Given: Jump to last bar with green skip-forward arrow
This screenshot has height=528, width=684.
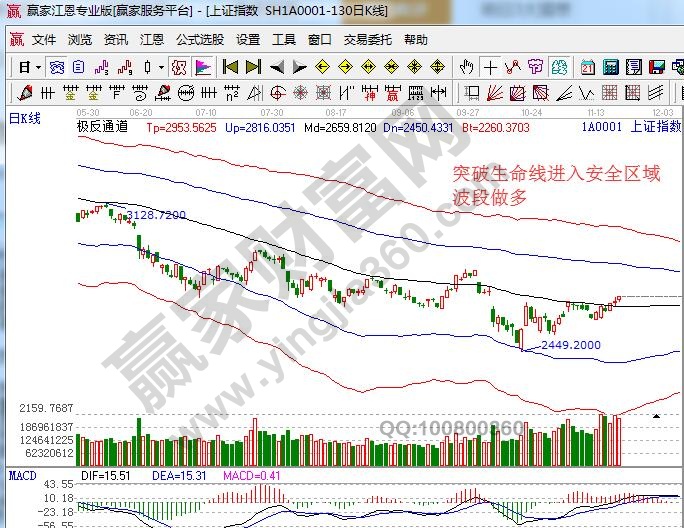Looking at the screenshot, I should pos(253,67).
